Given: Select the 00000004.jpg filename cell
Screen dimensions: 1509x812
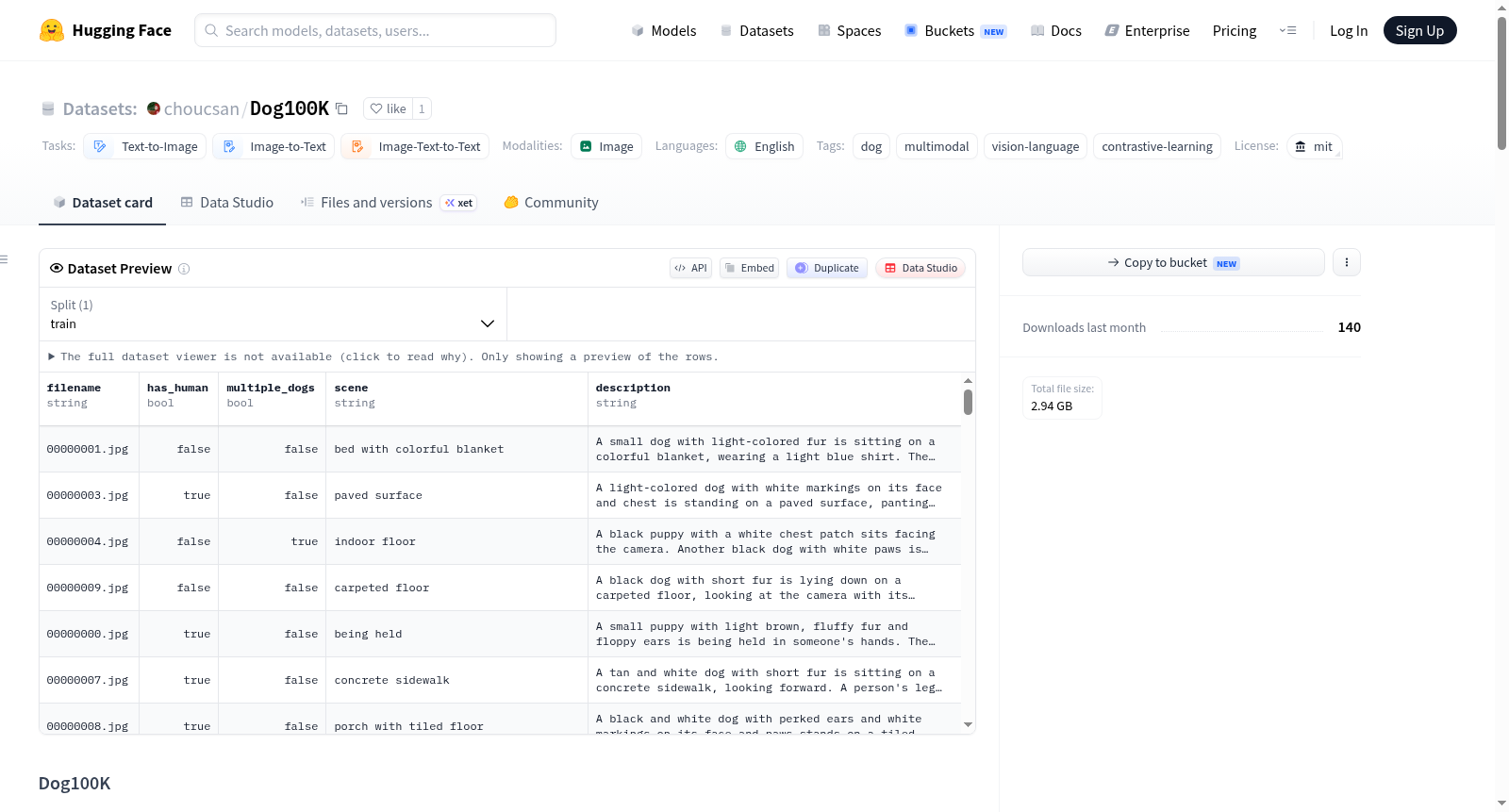Looking at the screenshot, I should point(90,541).
